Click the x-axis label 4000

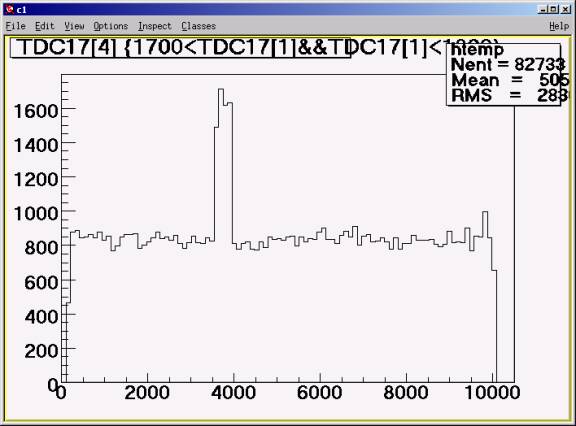point(233,393)
